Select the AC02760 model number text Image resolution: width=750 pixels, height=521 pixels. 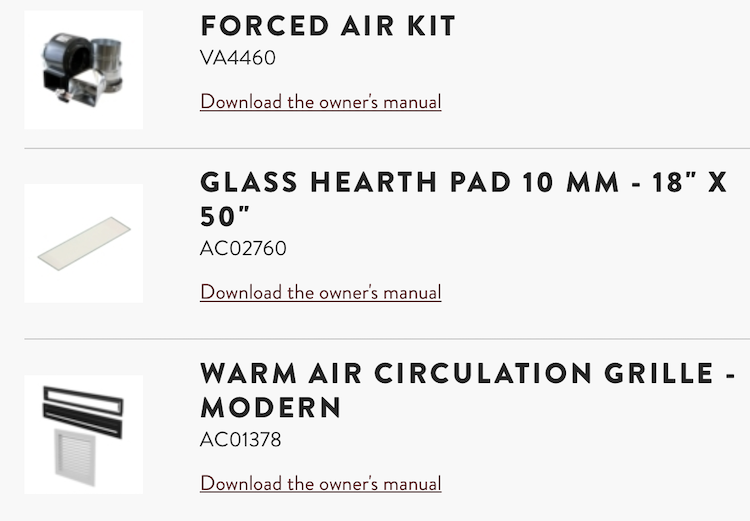(x=243, y=249)
